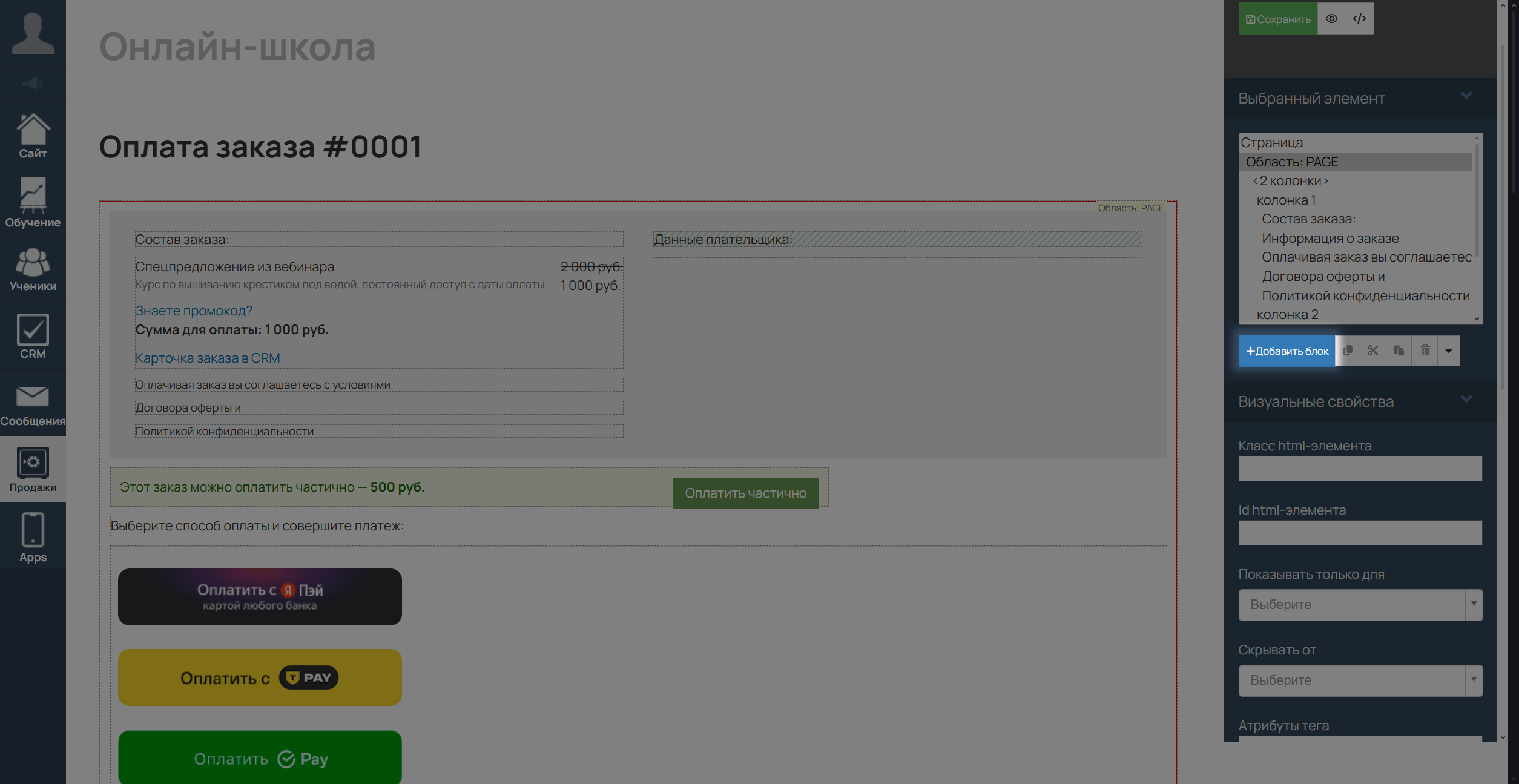
Task: Open the Показывать только для dropdown
Action: coord(1360,604)
